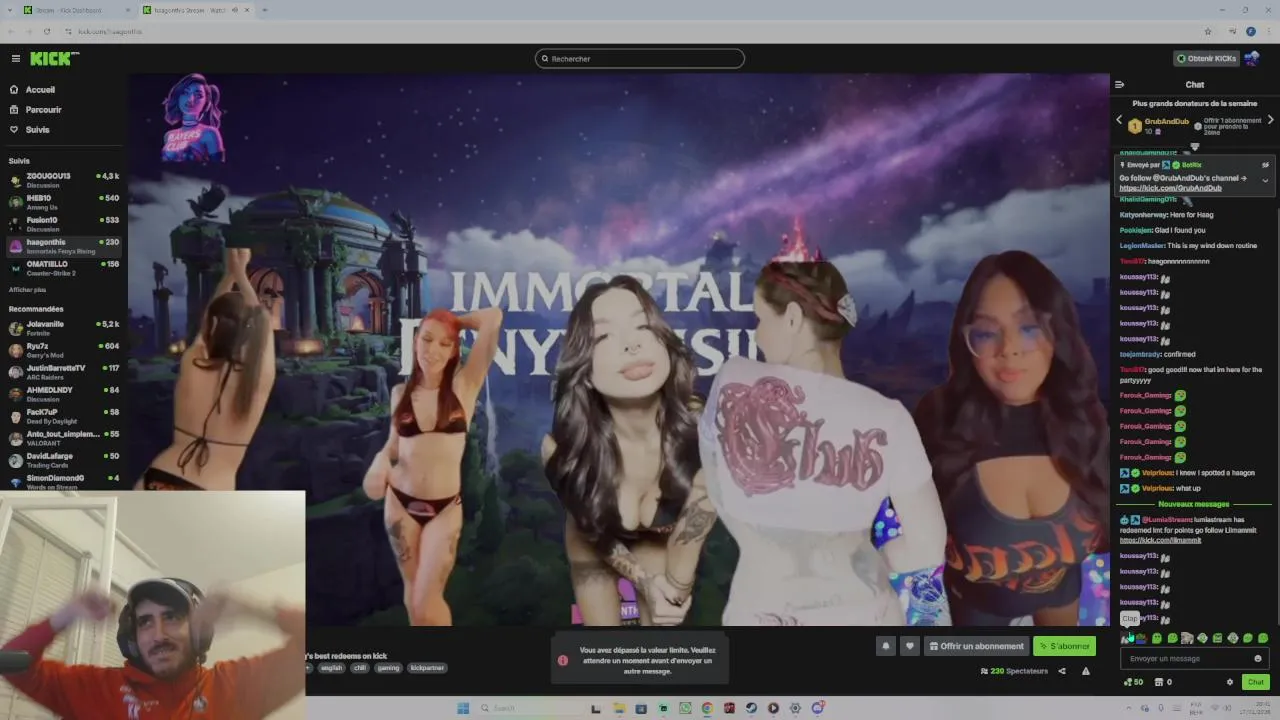Show previous top donor with left chevron

[x=1119, y=120]
